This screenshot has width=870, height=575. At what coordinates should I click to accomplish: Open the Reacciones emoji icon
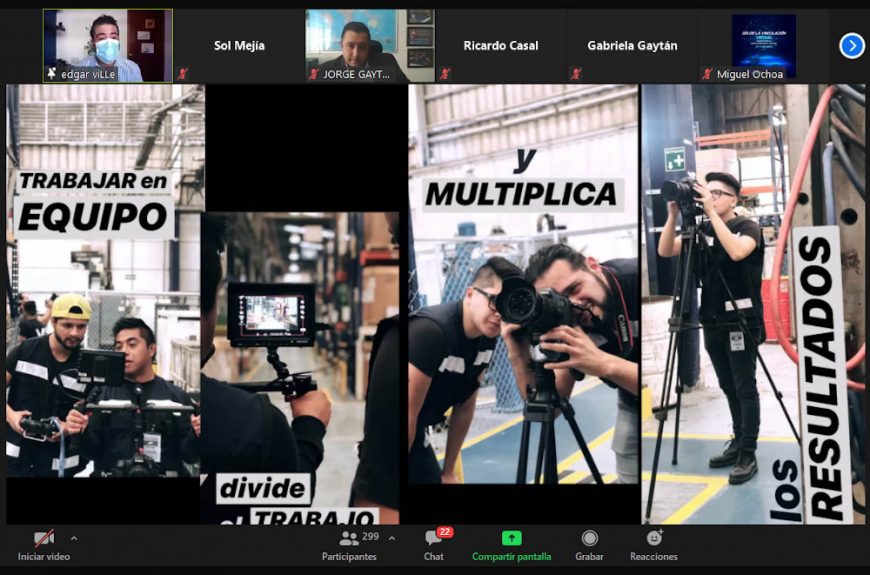[x=654, y=538]
